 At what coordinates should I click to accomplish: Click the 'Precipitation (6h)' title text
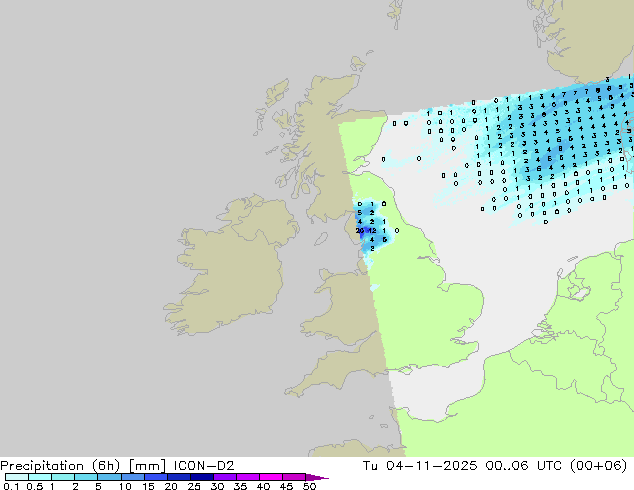tap(60, 466)
